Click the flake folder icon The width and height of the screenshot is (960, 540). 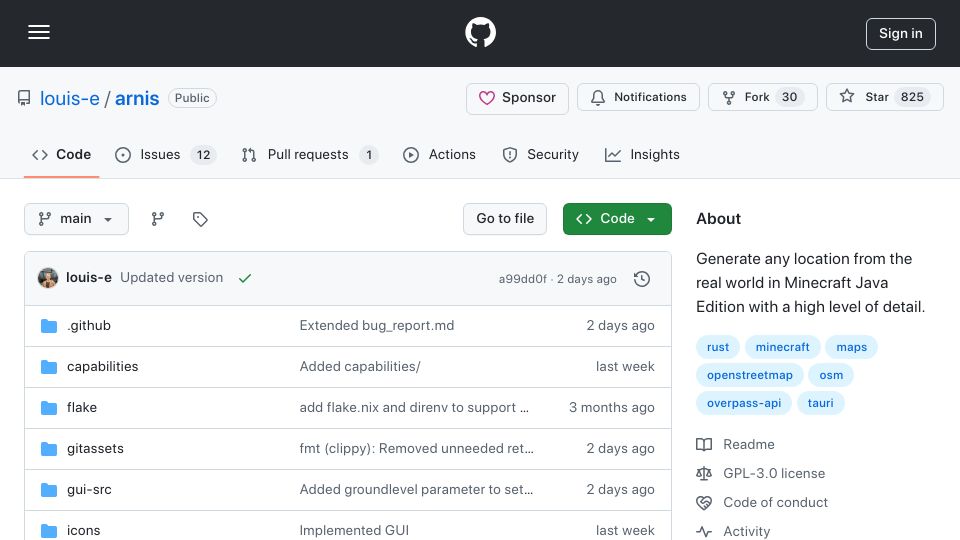49,408
